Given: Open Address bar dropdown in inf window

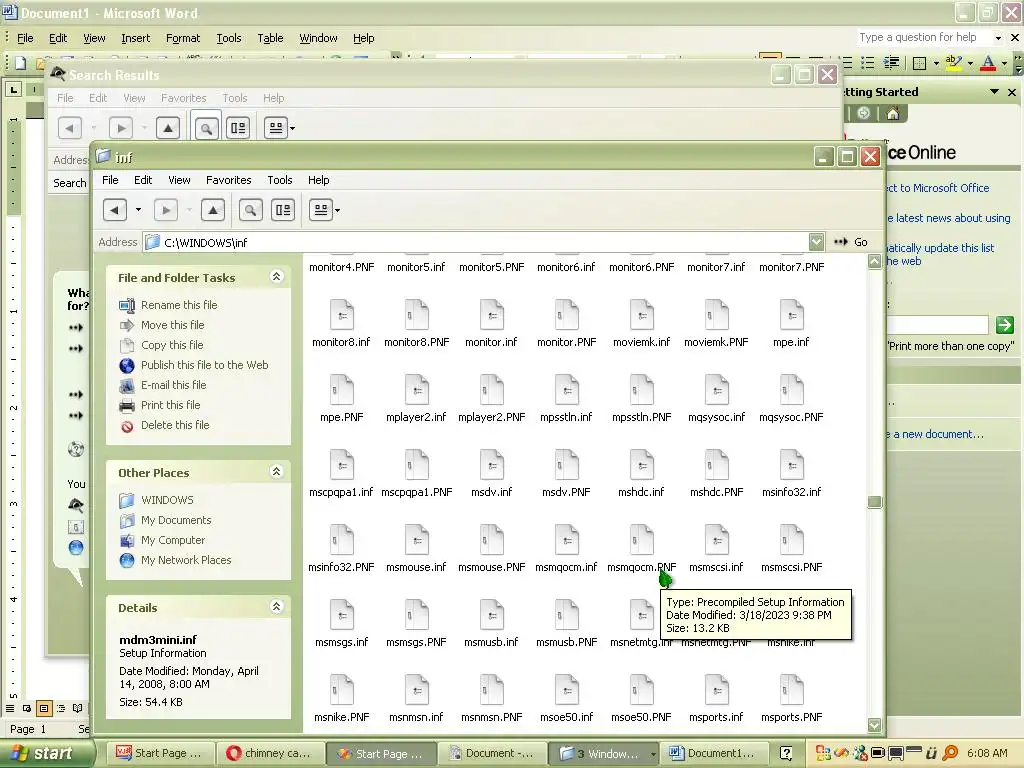Looking at the screenshot, I should coord(816,242).
